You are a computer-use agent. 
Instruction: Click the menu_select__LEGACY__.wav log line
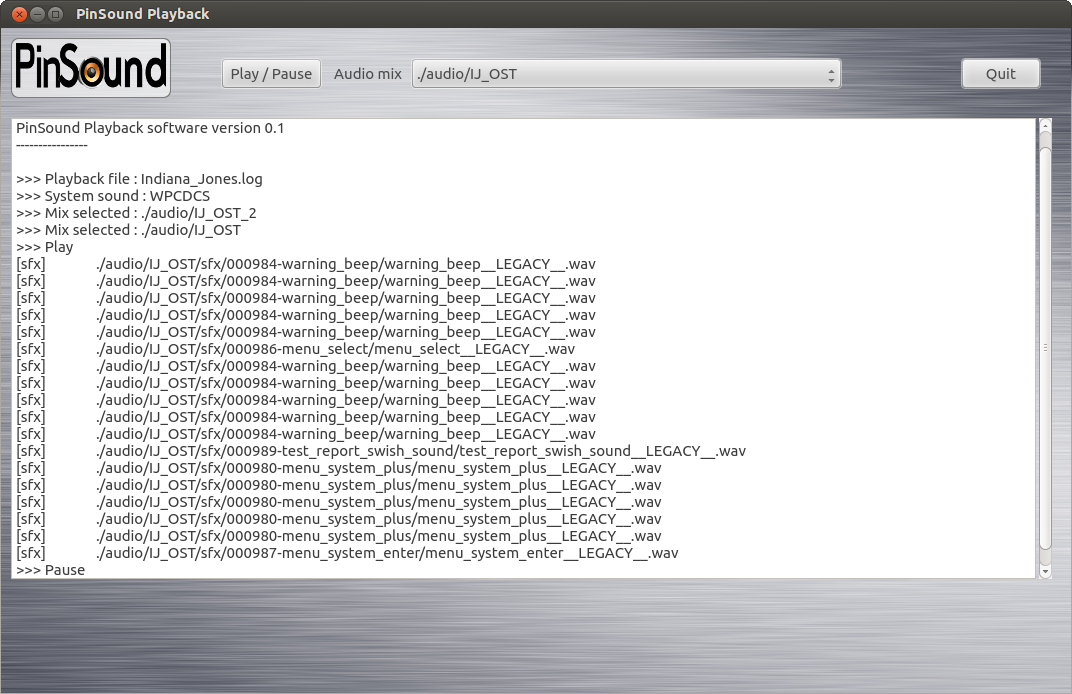(295, 349)
